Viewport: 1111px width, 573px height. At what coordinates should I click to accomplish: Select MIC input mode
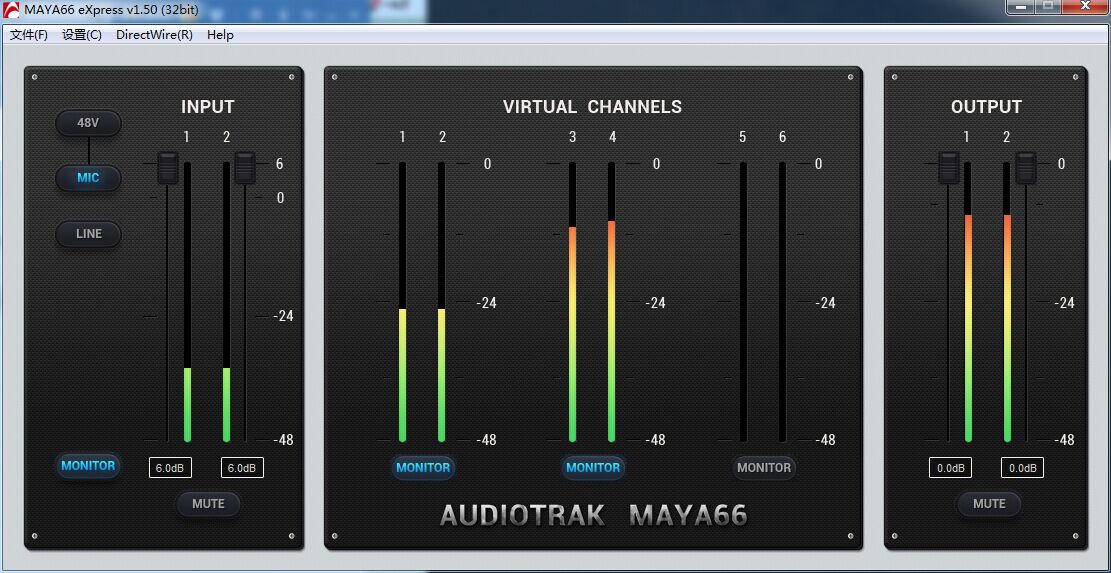point(89,178)
